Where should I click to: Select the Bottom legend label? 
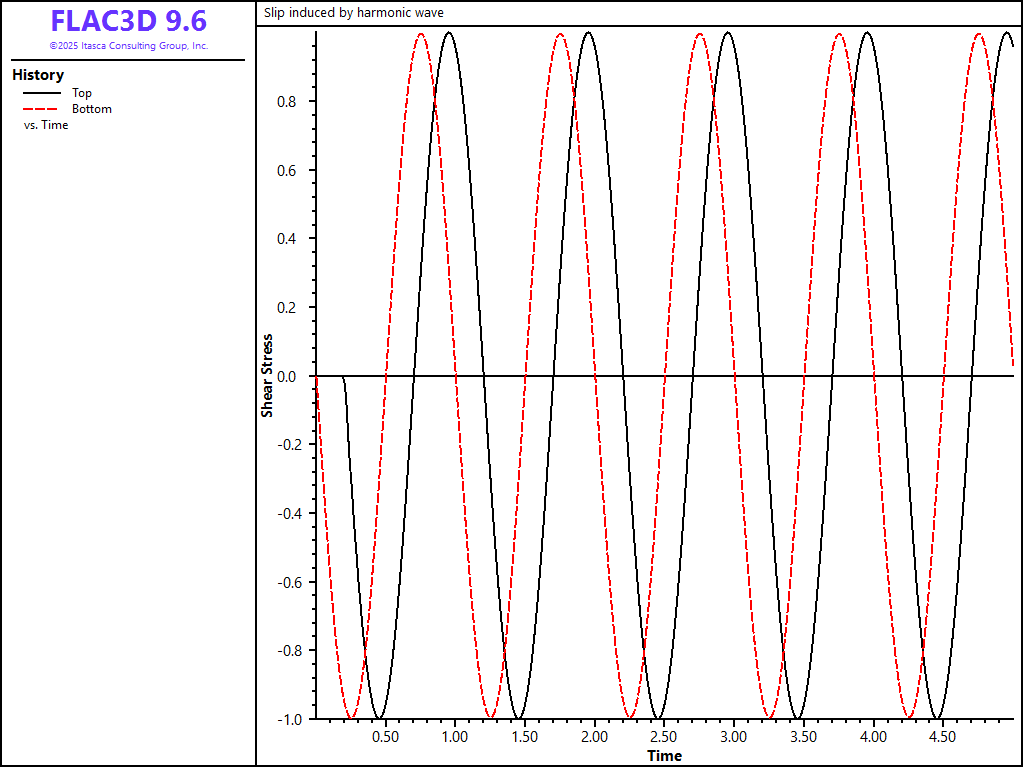point(92,109)
